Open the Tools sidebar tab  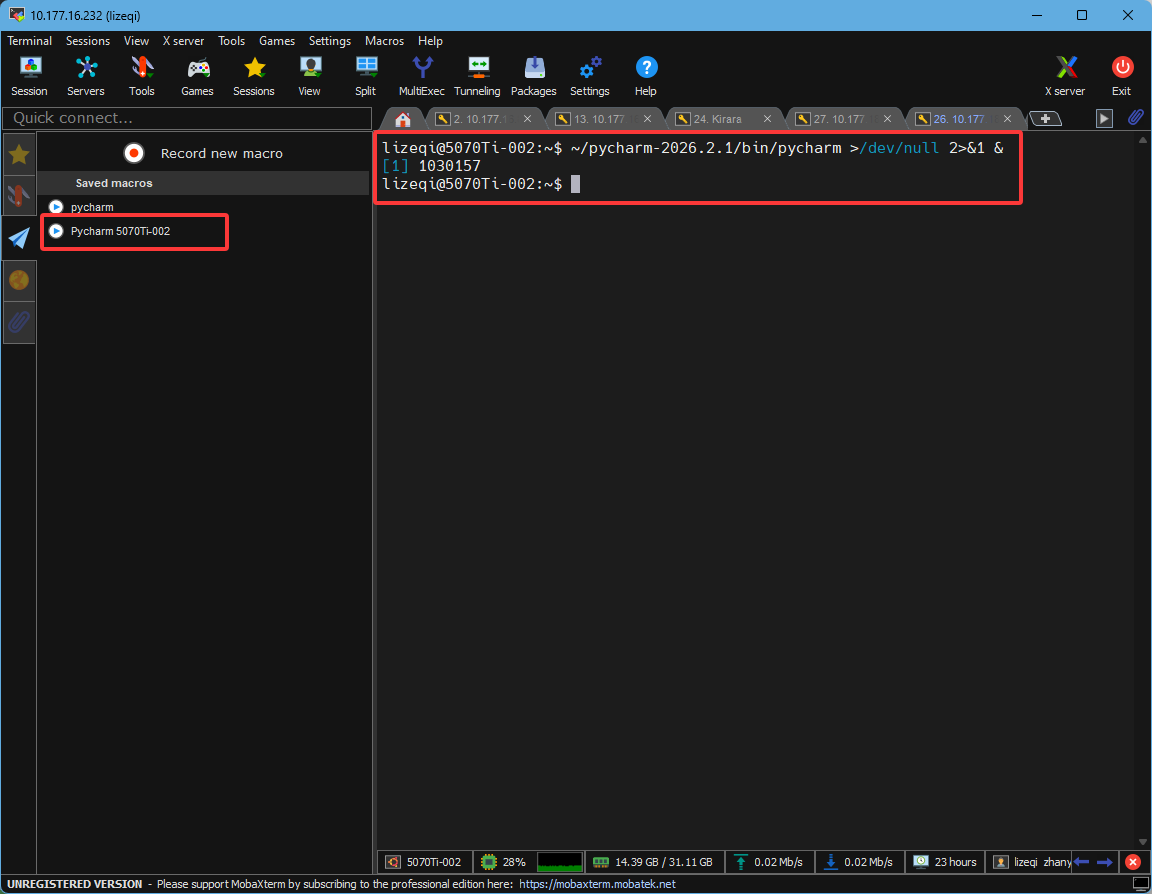pyautogui.click(x=19, y=195)
